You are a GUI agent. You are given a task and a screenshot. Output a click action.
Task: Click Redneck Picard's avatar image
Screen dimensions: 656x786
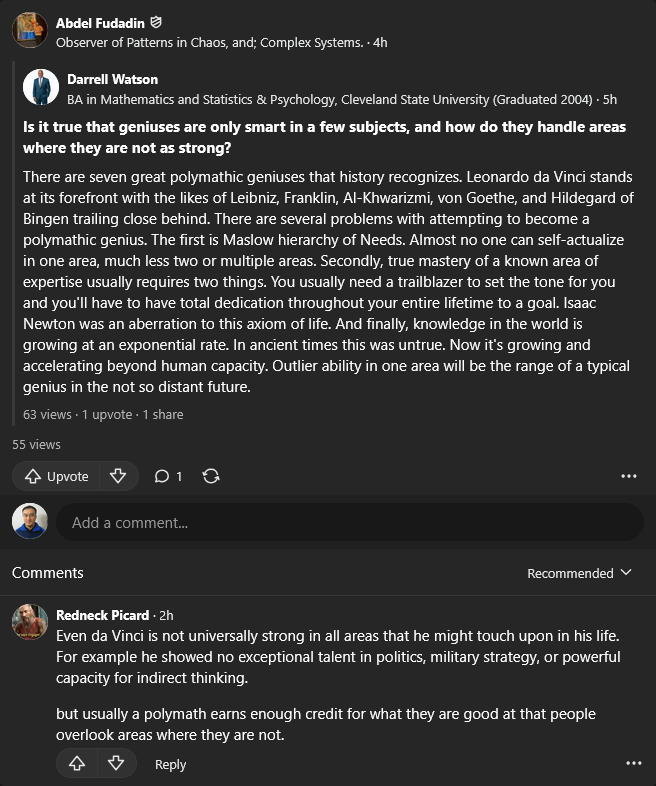point(30,622)
